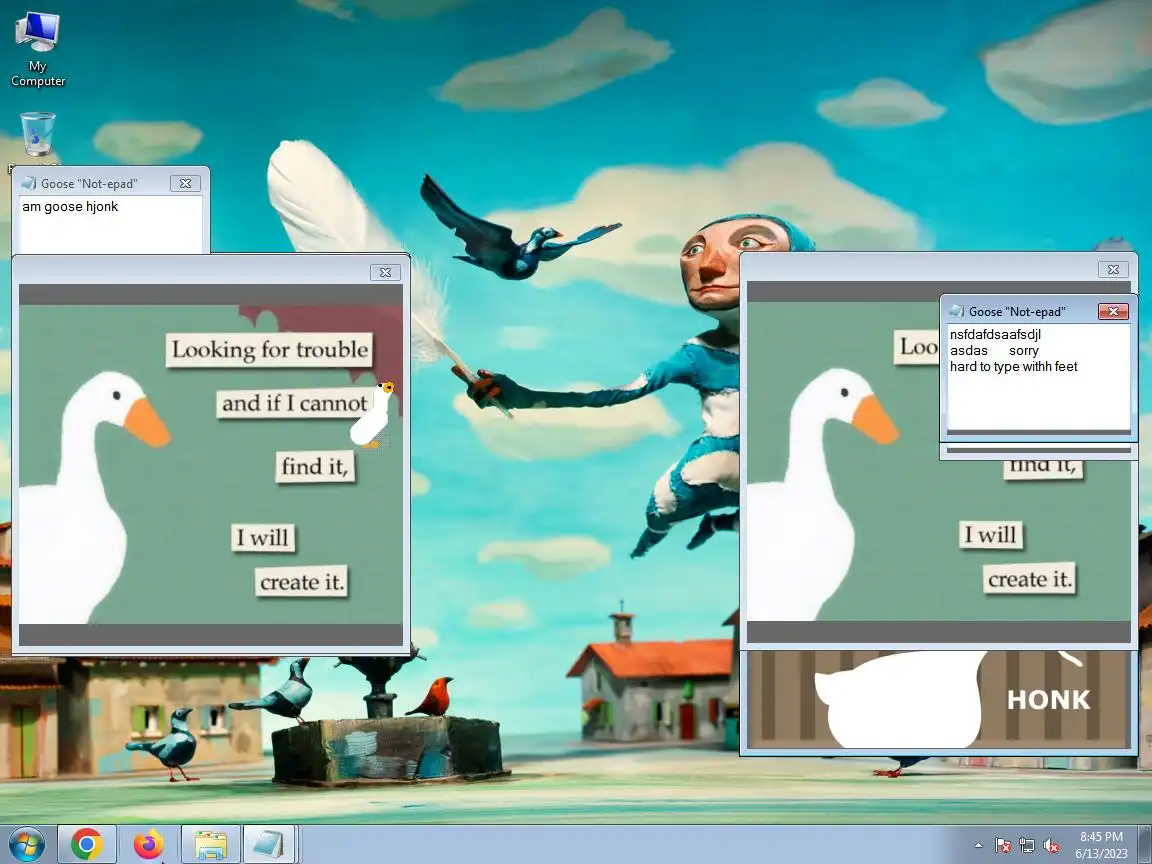This screenshot has width=1152, height=864.
Task: Open the Recycle Bin desktop icon
Action: pyautogui.click(x=37, y=134)
